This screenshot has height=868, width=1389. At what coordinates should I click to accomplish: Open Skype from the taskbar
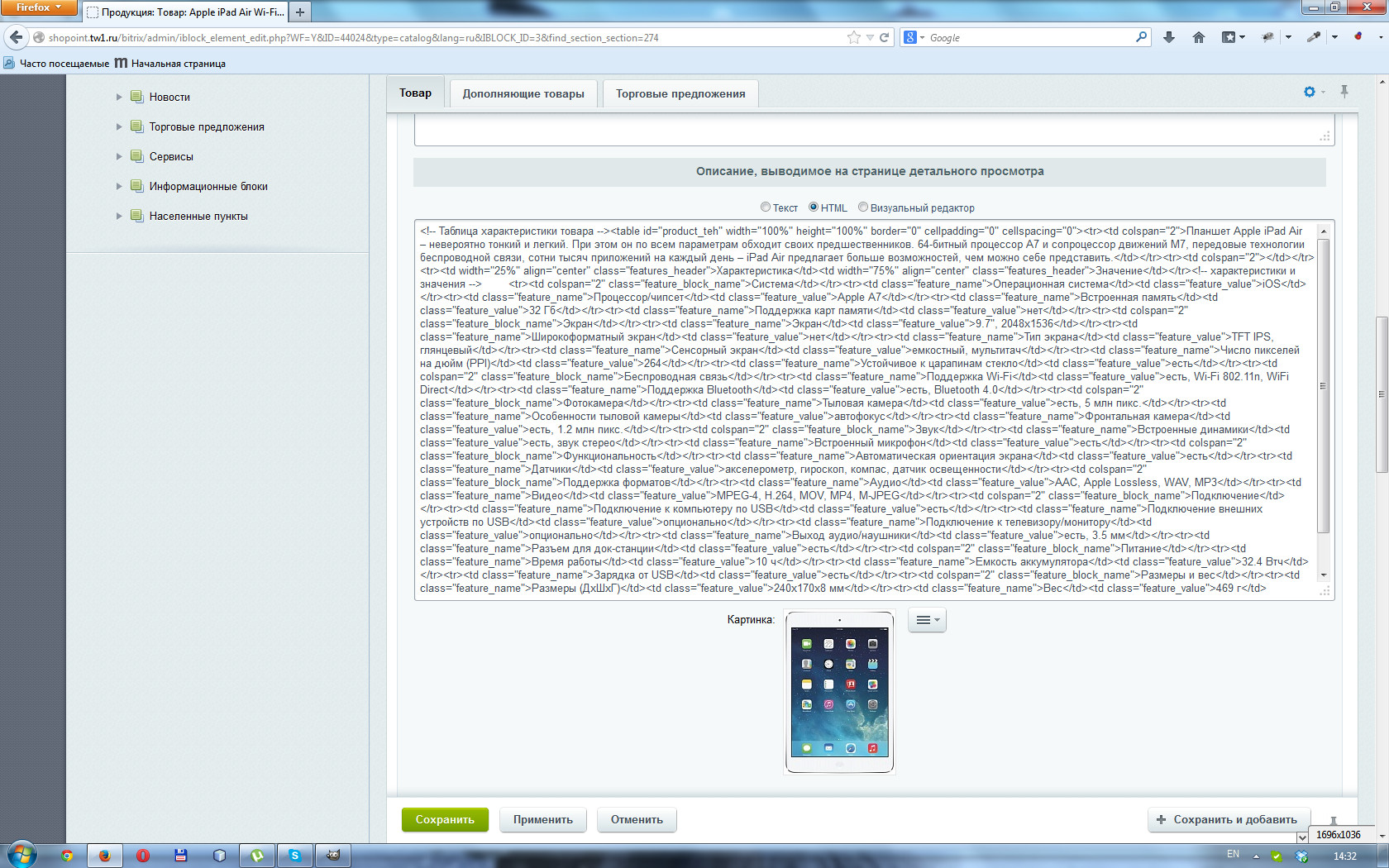tap(295, 856)
